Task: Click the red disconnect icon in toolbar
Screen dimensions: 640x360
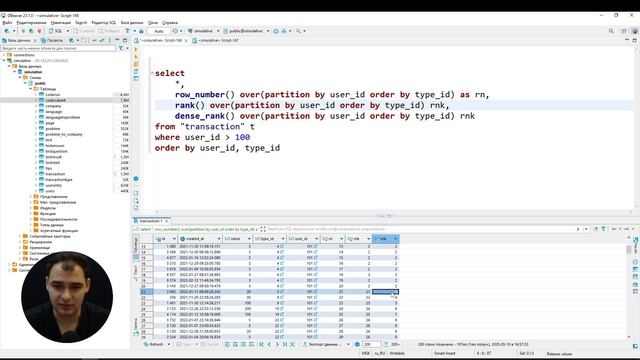Action: pyautogui.click(x=40, y=31)
